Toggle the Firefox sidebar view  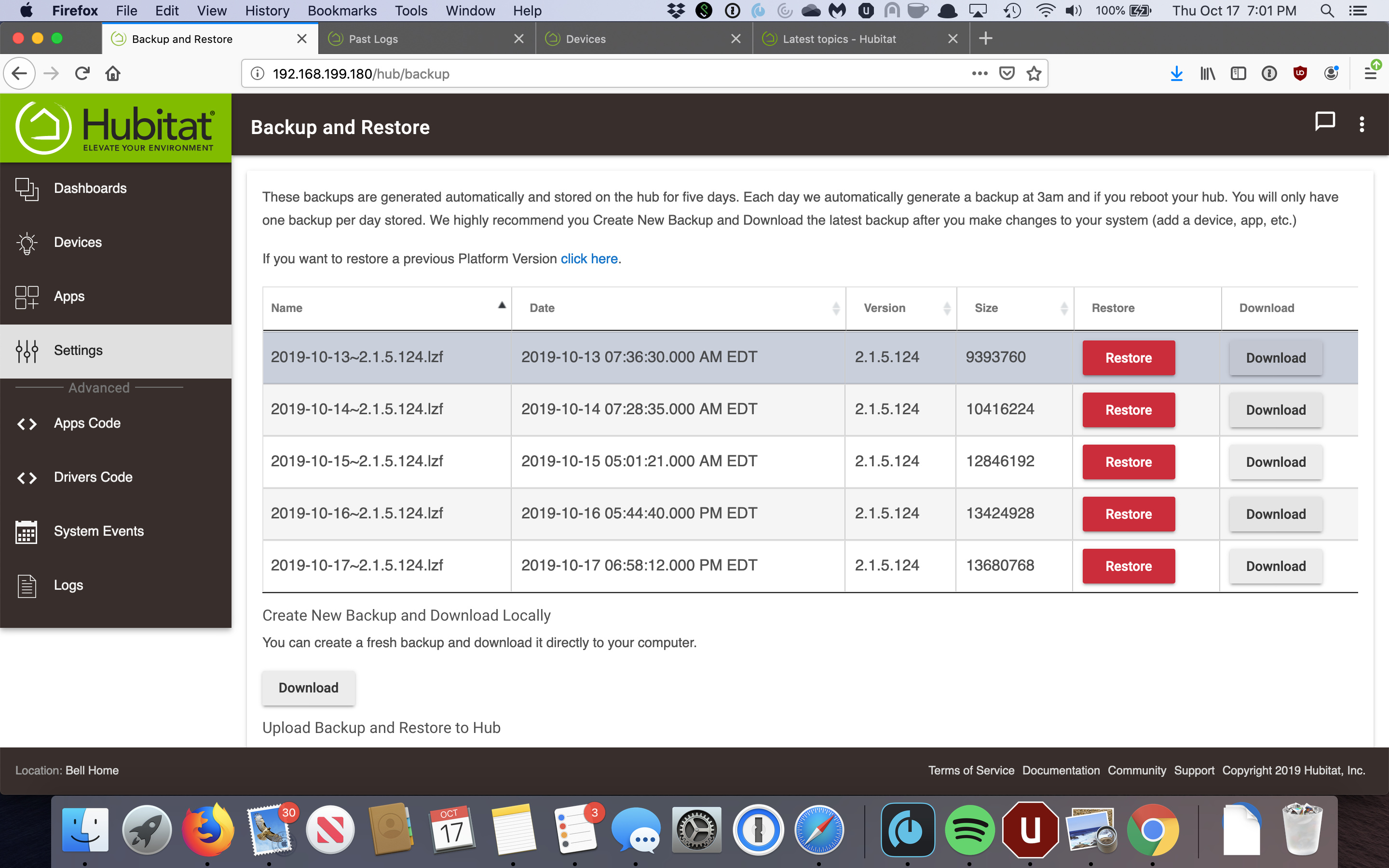click(1238, 73)
